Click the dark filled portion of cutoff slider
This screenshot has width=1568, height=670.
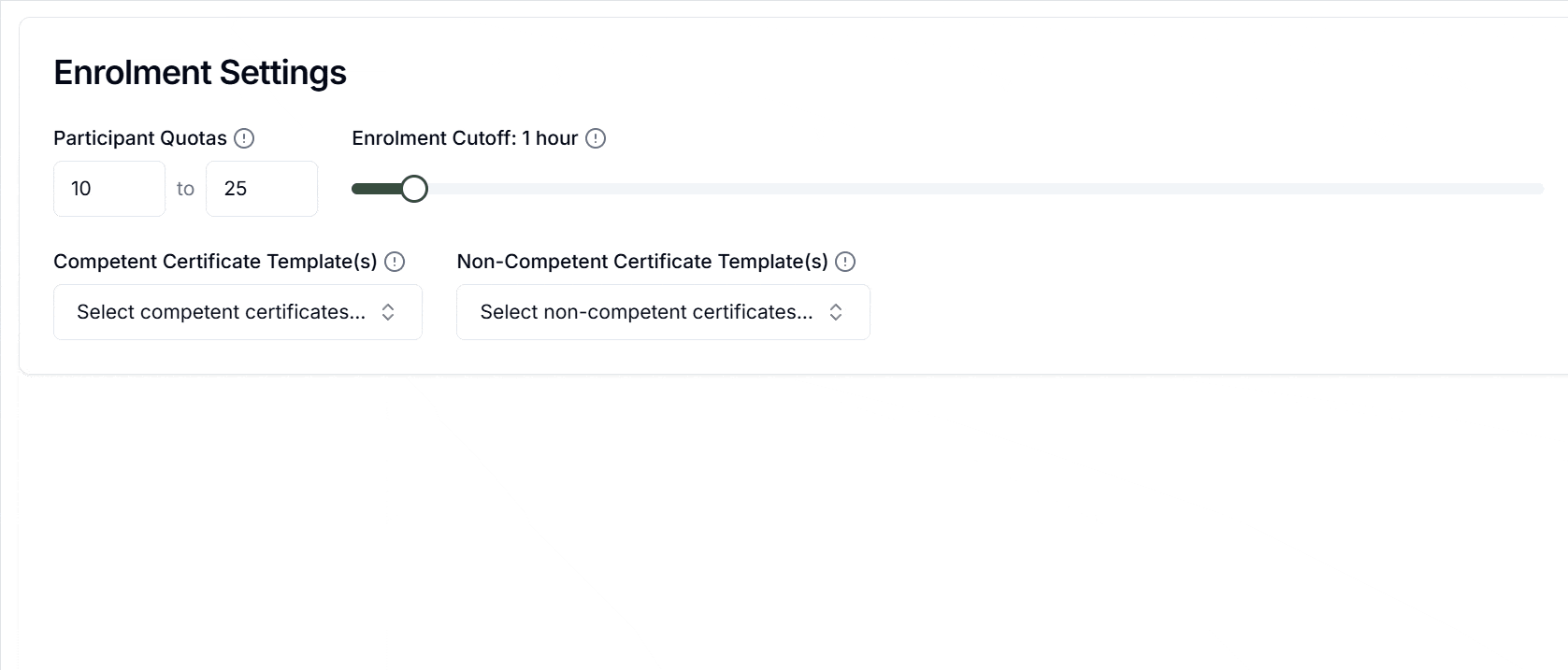[376, 189]
